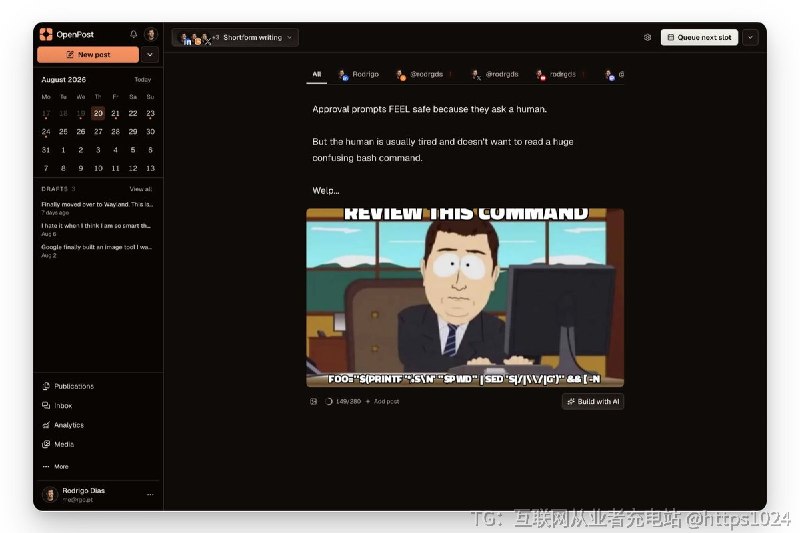The image size is (800, 533).
Task: Pick the 28th in the calendar
Action: 115,132
